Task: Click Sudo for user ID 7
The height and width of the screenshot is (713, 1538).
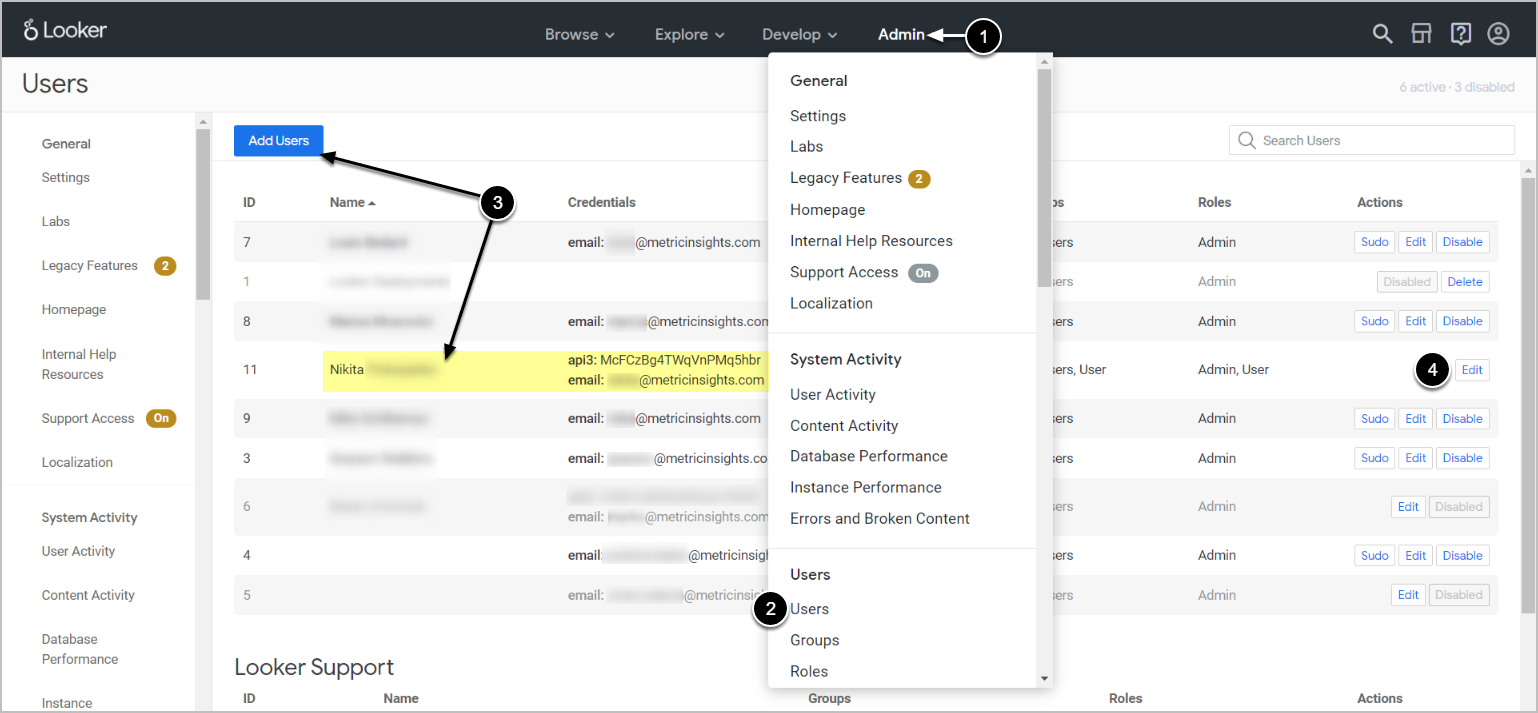Action: (1375, 242)
